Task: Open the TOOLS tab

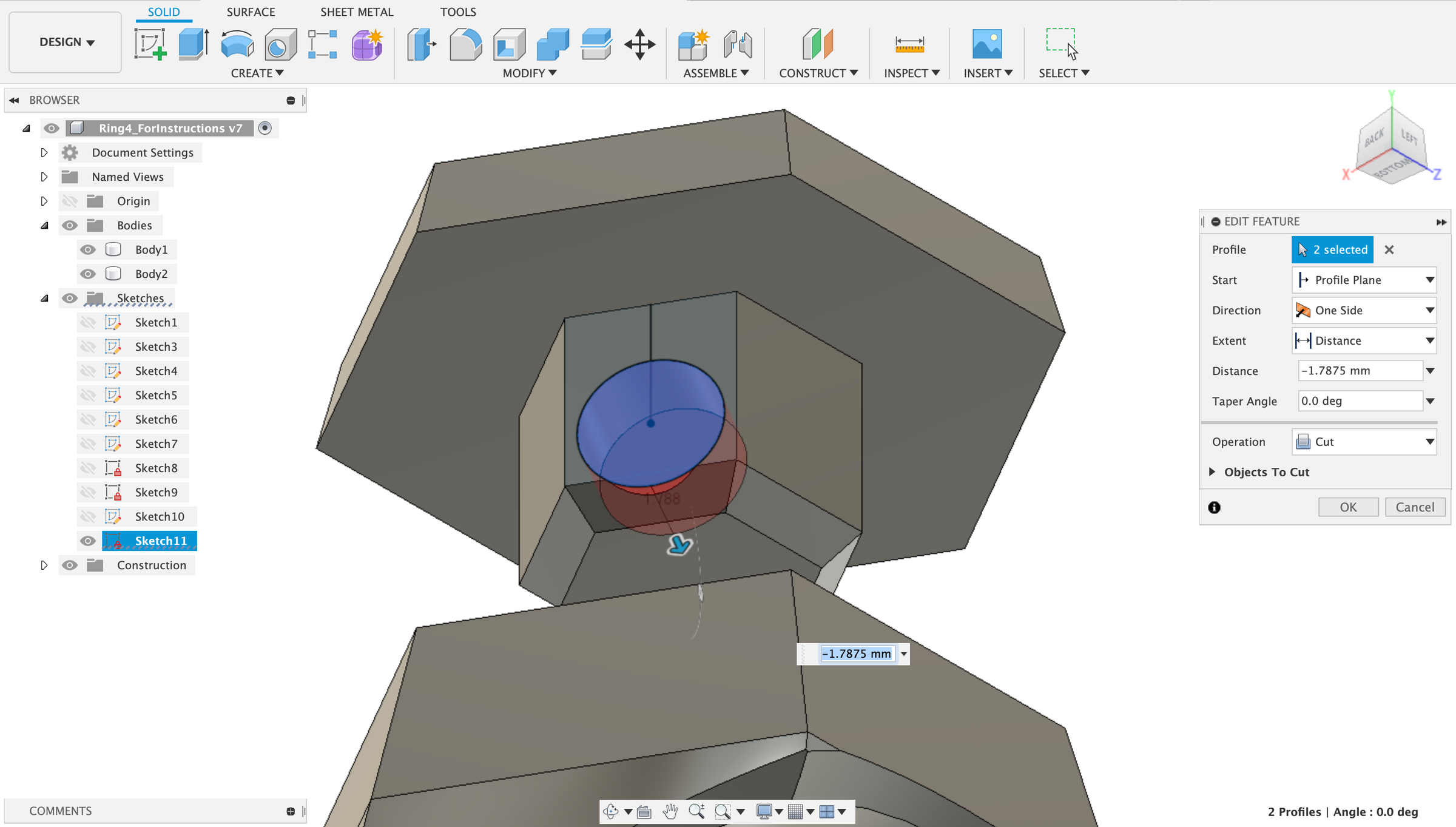Action: click(x=459, y=12)
